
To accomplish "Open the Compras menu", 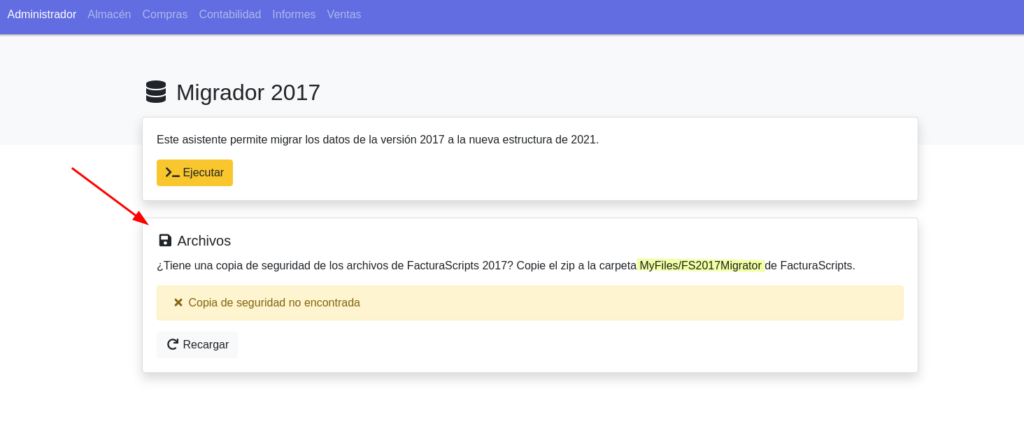I will pyautogui.click(x=165, y=14).
